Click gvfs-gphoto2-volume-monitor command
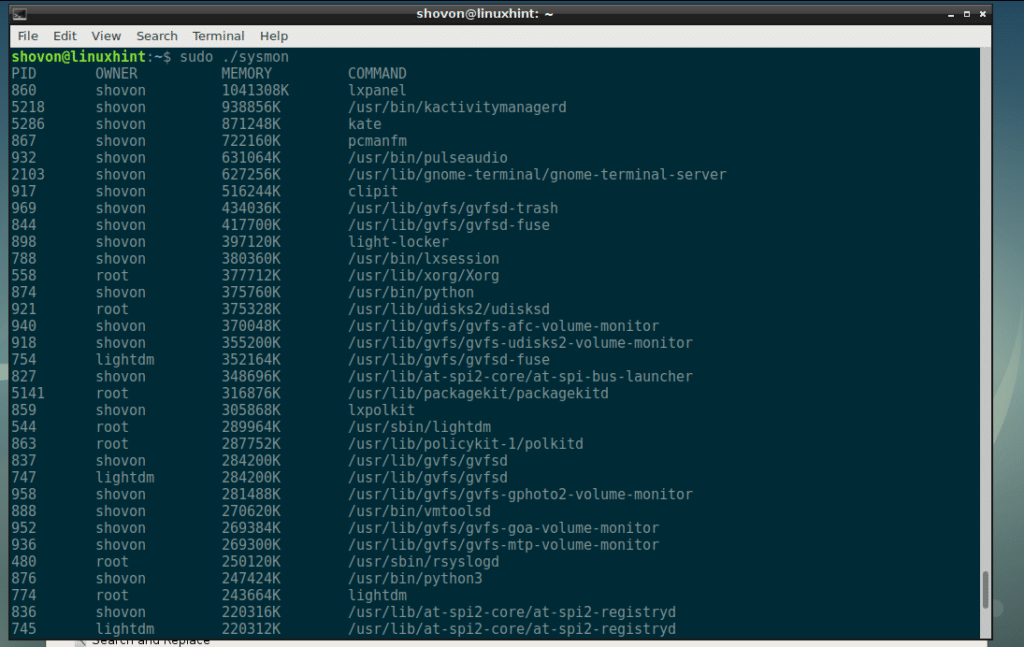The image size is (1024, 647). 520,495
